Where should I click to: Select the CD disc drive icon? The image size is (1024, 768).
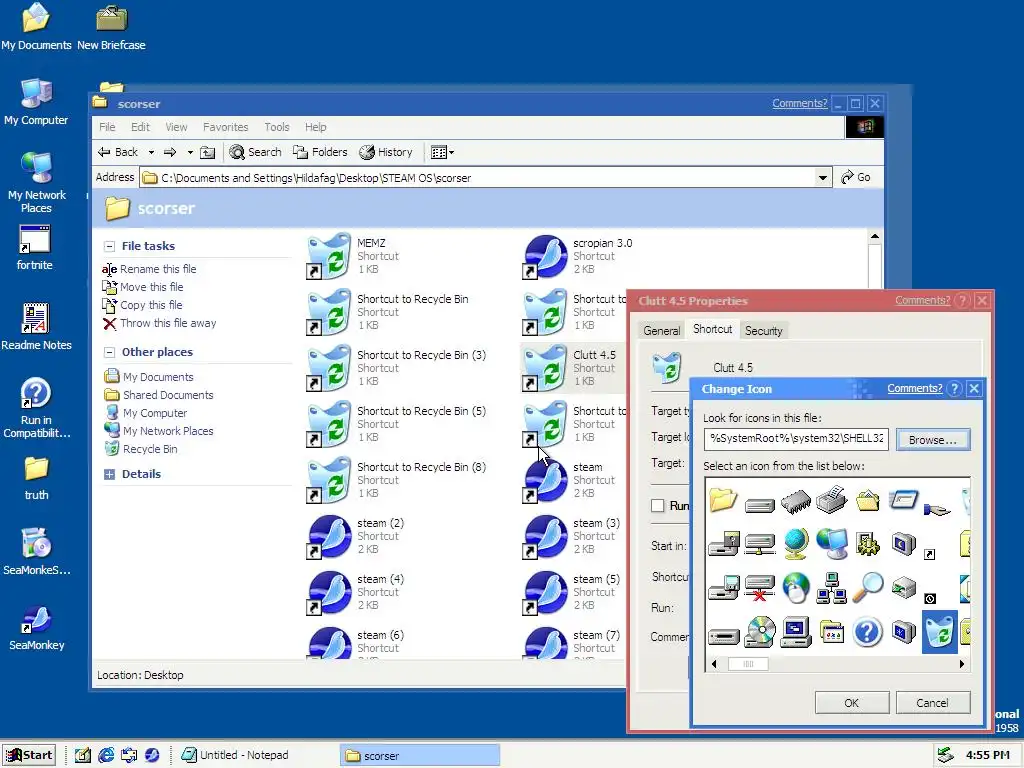coord(760,632)
